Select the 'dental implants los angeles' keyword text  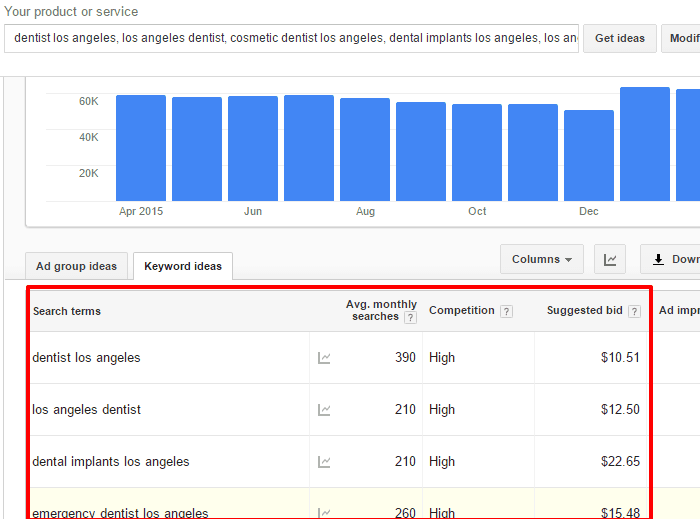pos(111,461)
